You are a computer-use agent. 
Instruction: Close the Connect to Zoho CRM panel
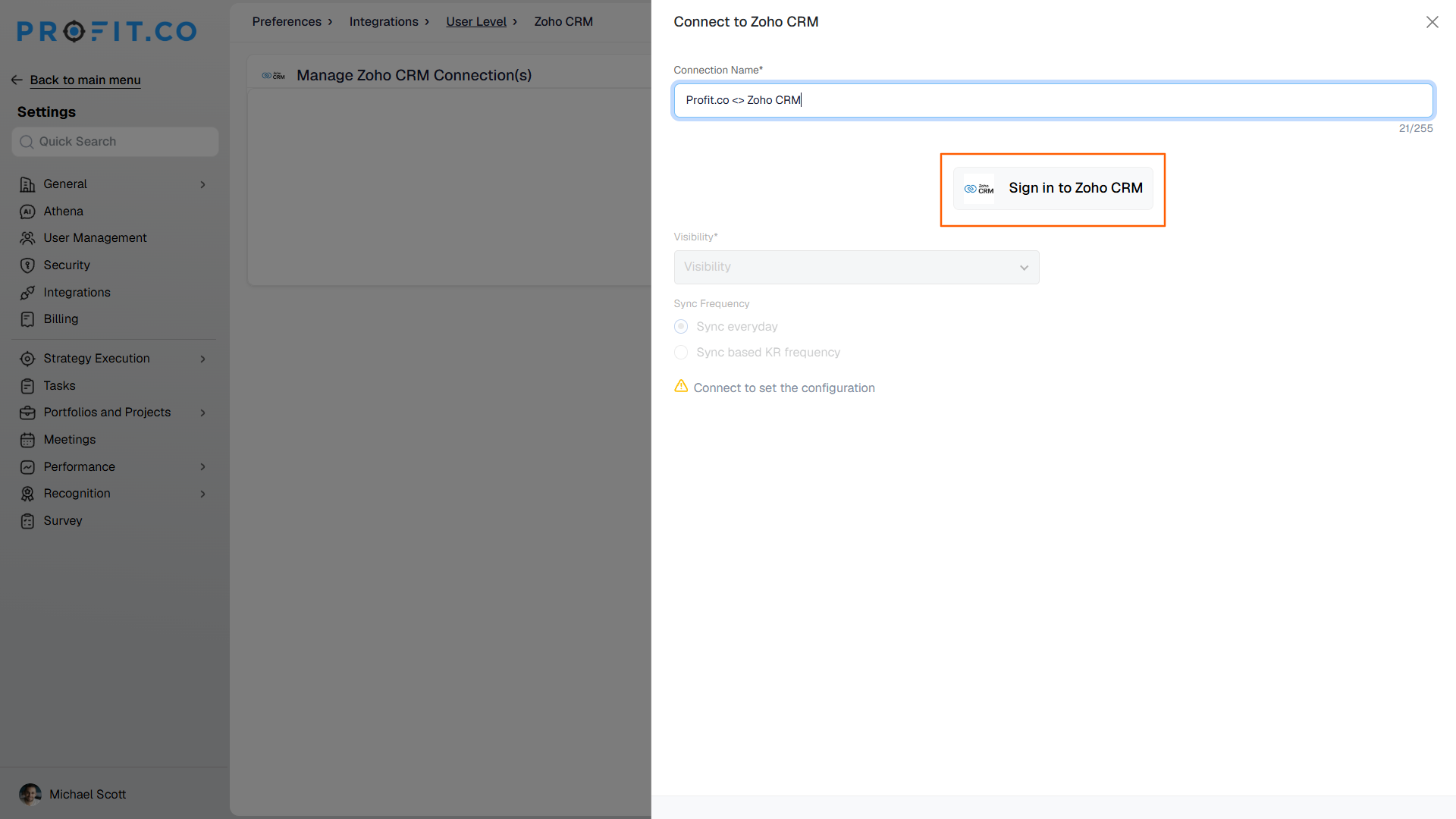coord(1432,22)
